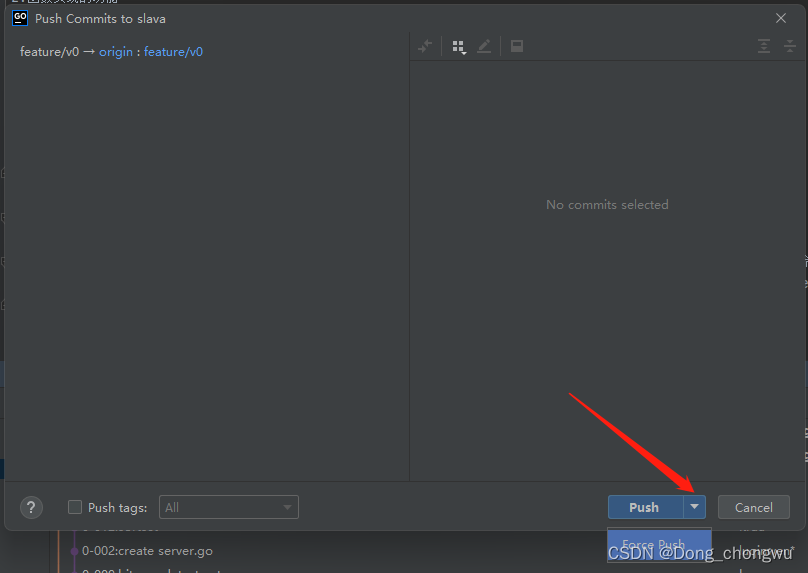Close the Push Commits dialog
808x573 pixels.
point(781,19)
